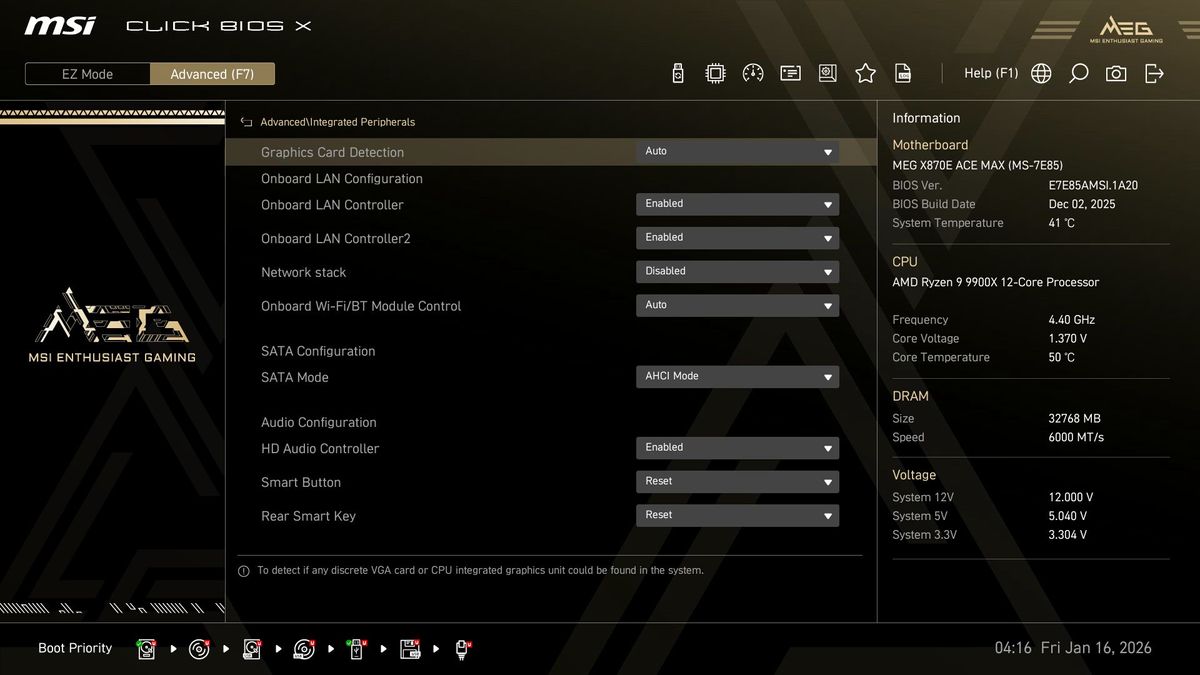Select the USB key boot priority icon

click(356, 649)
